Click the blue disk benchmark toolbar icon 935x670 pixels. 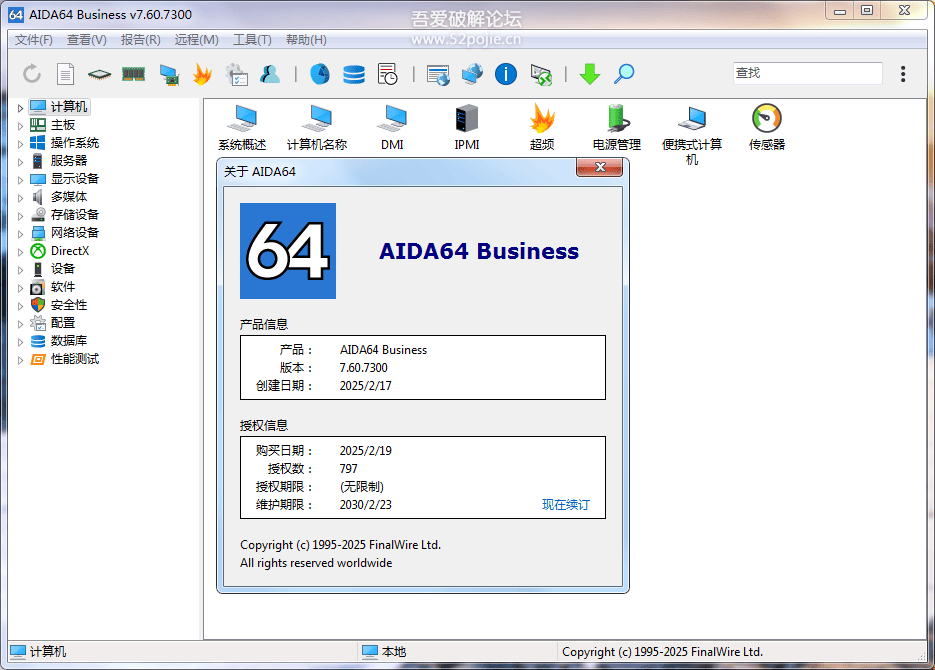(x=320, y=74)
